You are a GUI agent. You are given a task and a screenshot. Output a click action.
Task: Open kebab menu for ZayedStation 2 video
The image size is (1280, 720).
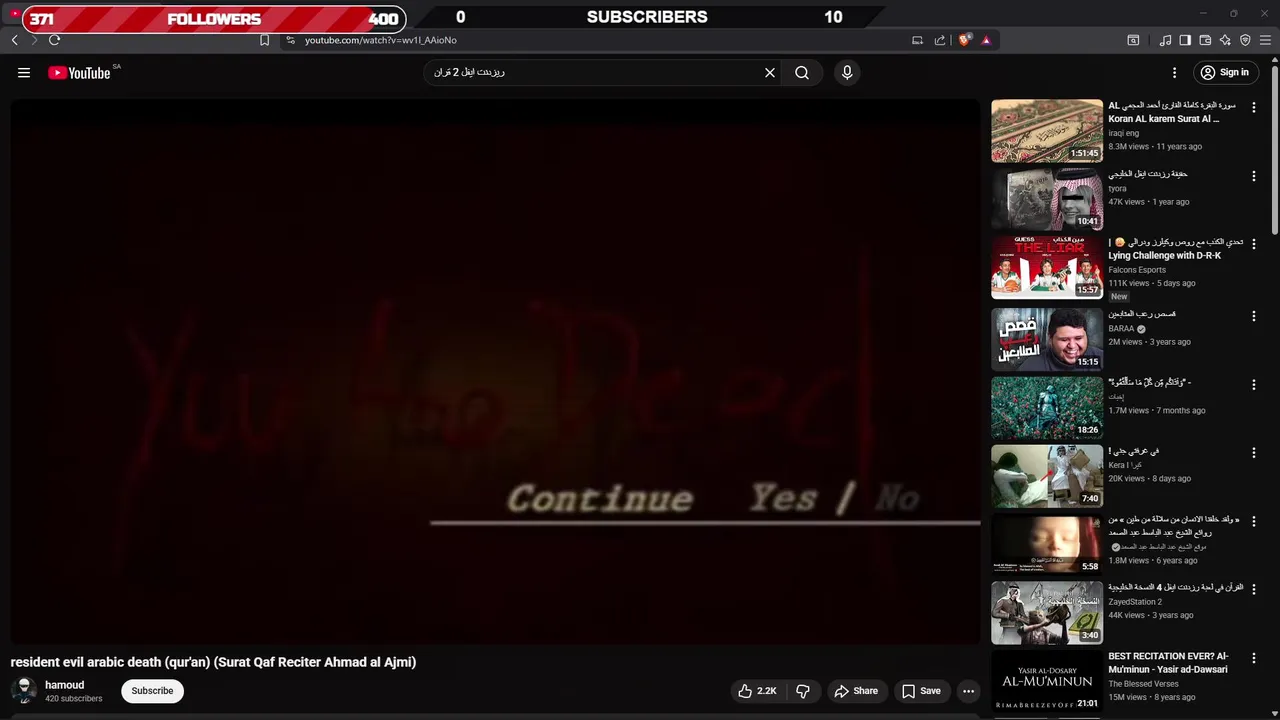point(1253,590)
